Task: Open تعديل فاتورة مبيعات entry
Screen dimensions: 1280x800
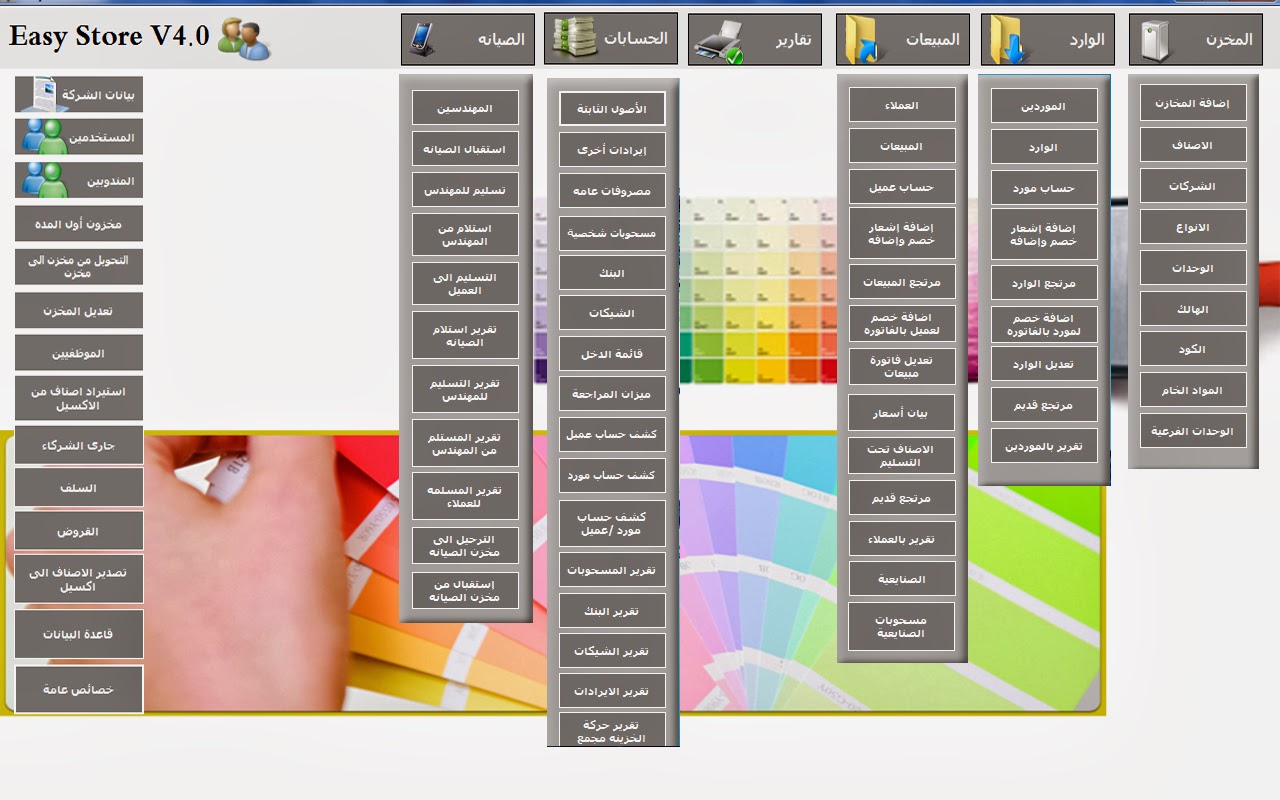Action: [902, 366]
